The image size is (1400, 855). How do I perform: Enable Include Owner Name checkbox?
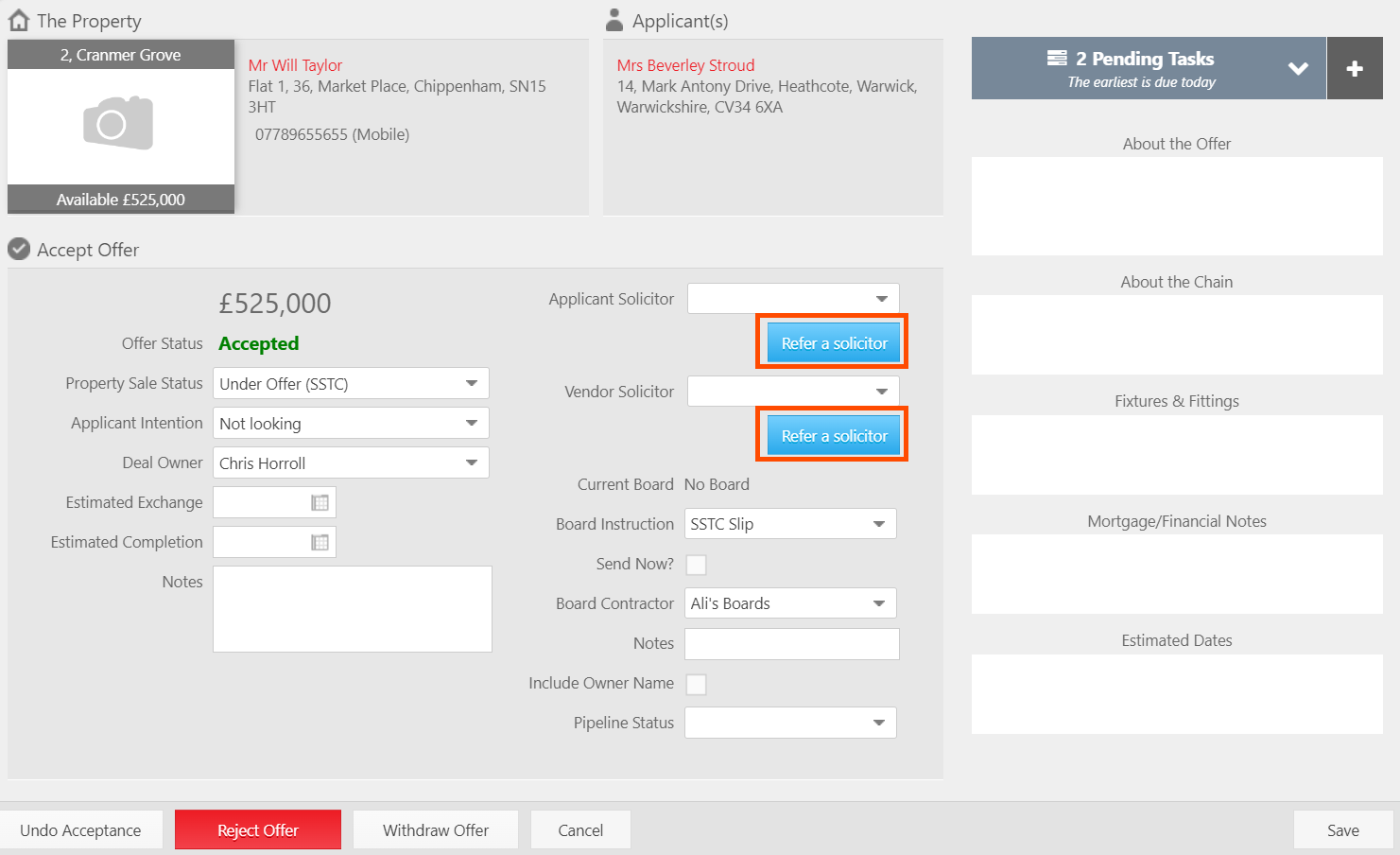[x=696, y=684]
